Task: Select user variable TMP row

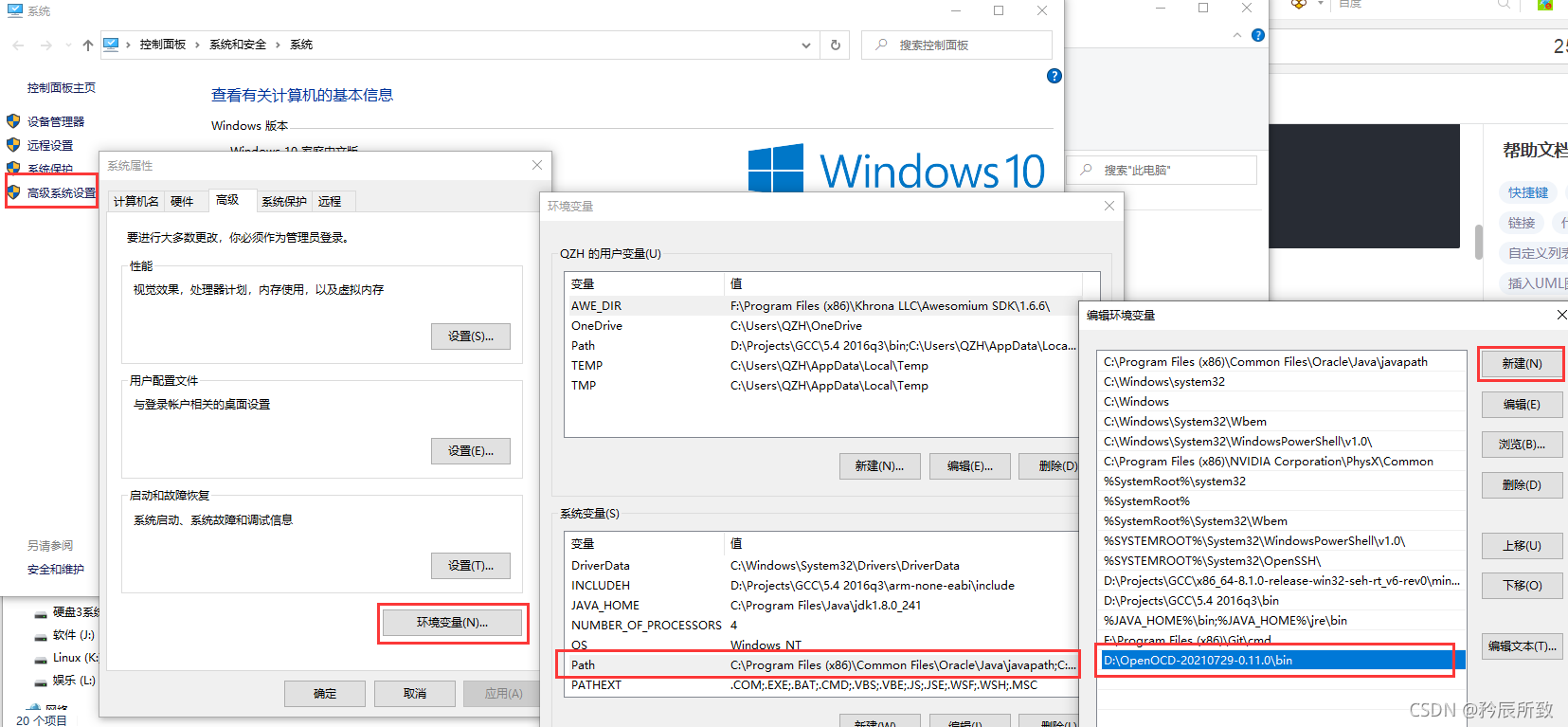Action: click(x=822, y=385)
